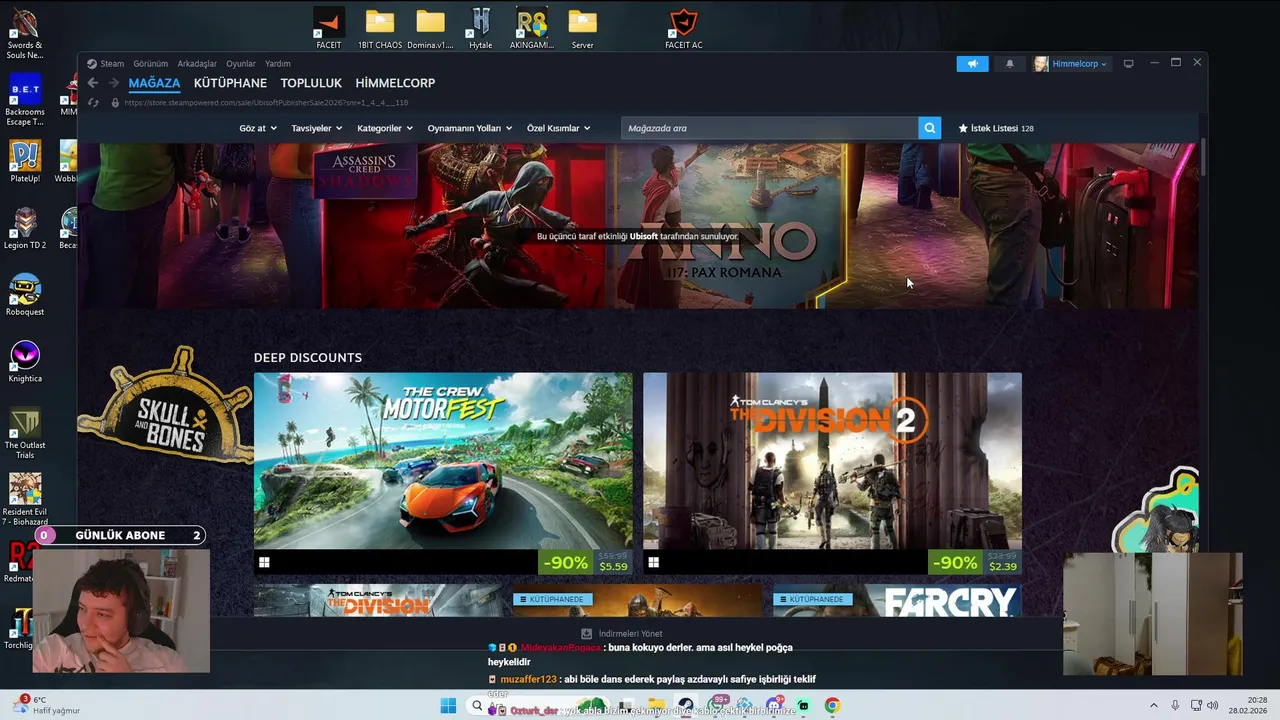Expand the Özel Kısımlar dropdown
The image size is (1280, 720).
point(559,128)
